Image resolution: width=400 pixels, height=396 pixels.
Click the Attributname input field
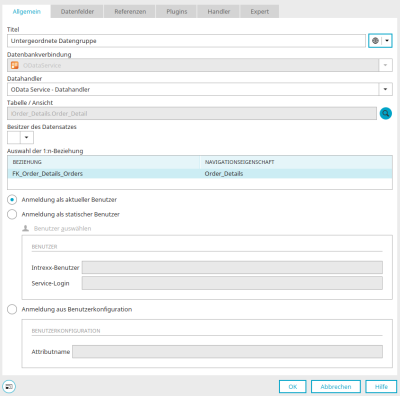pos(227,352)
